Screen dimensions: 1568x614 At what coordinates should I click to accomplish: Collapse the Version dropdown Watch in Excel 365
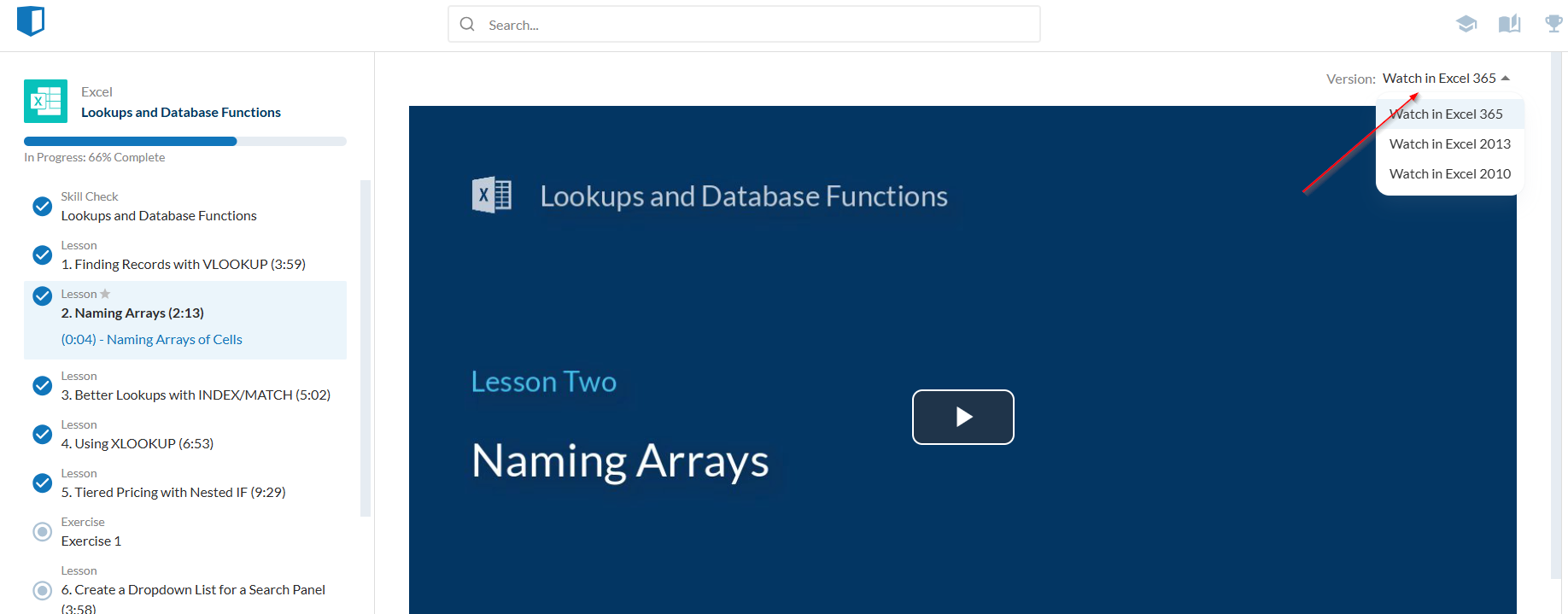(1446, 79)
